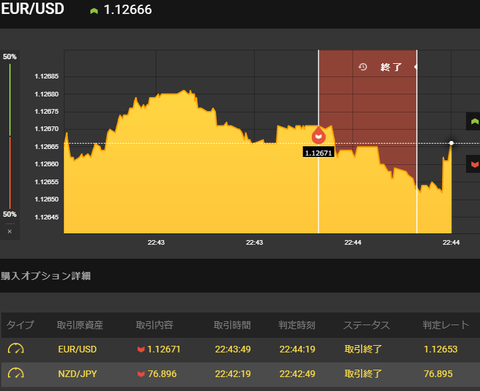
Task: Click the small arrow handle right of 終了
Action: [415, 67]
